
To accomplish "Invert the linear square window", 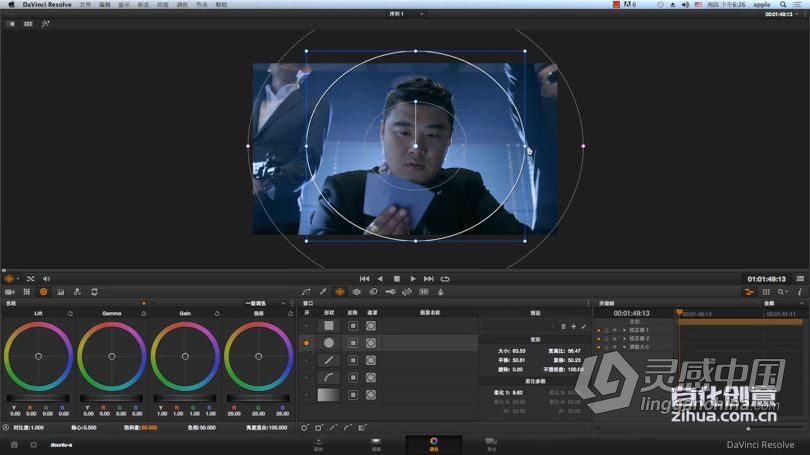I will coord(353,326).
